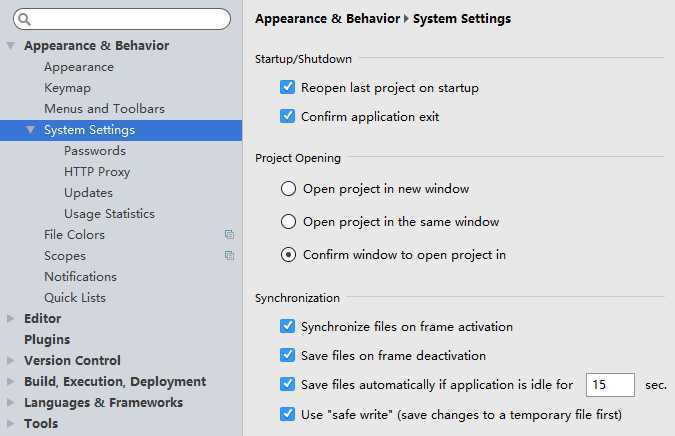The height and width of the screenshot is (436, 675).
Task: Choose Open project in the same window
Action: click(x=288, y=222)
